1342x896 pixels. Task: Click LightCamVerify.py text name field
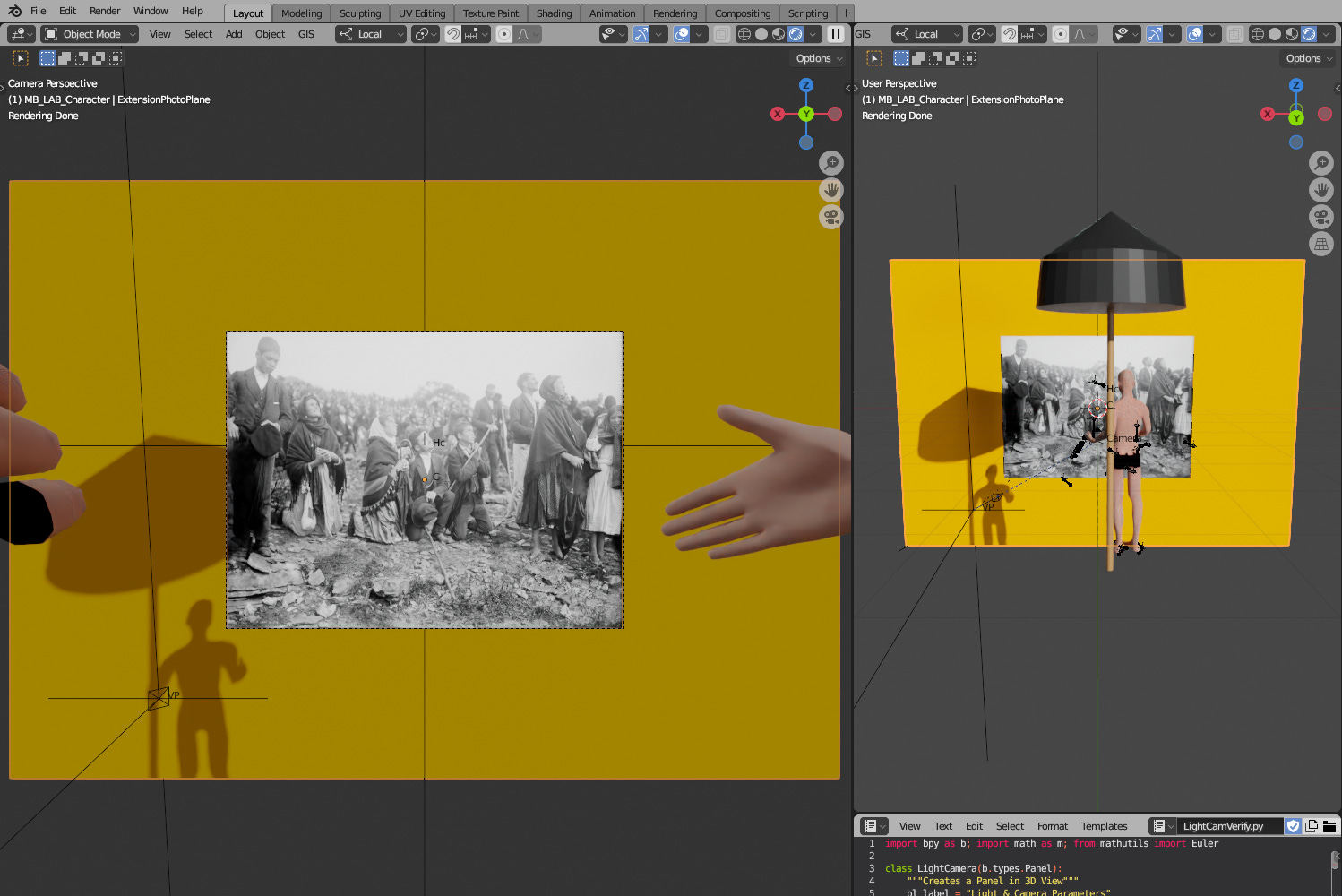click(x=1229, y=826)
